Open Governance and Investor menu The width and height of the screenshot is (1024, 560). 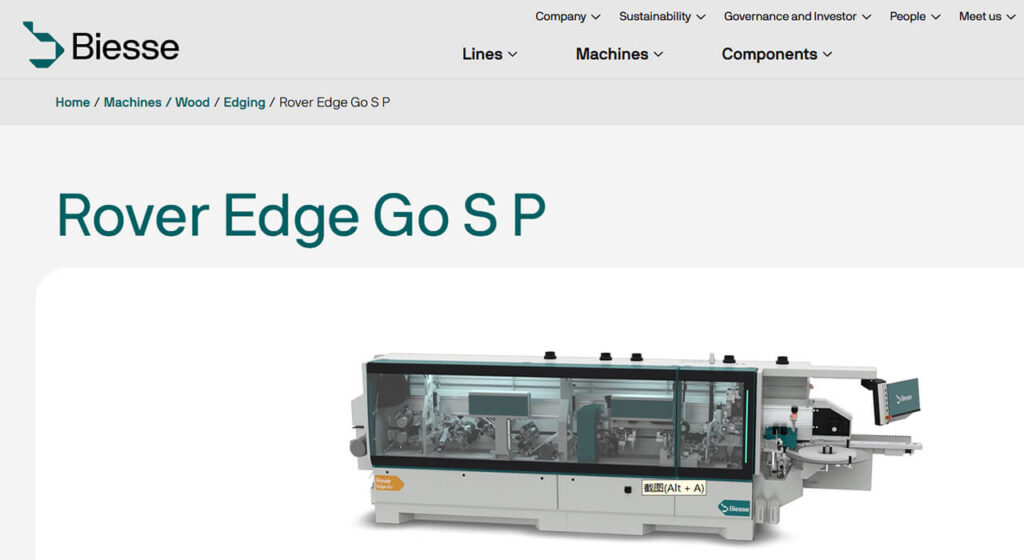[x=797, y=16]
